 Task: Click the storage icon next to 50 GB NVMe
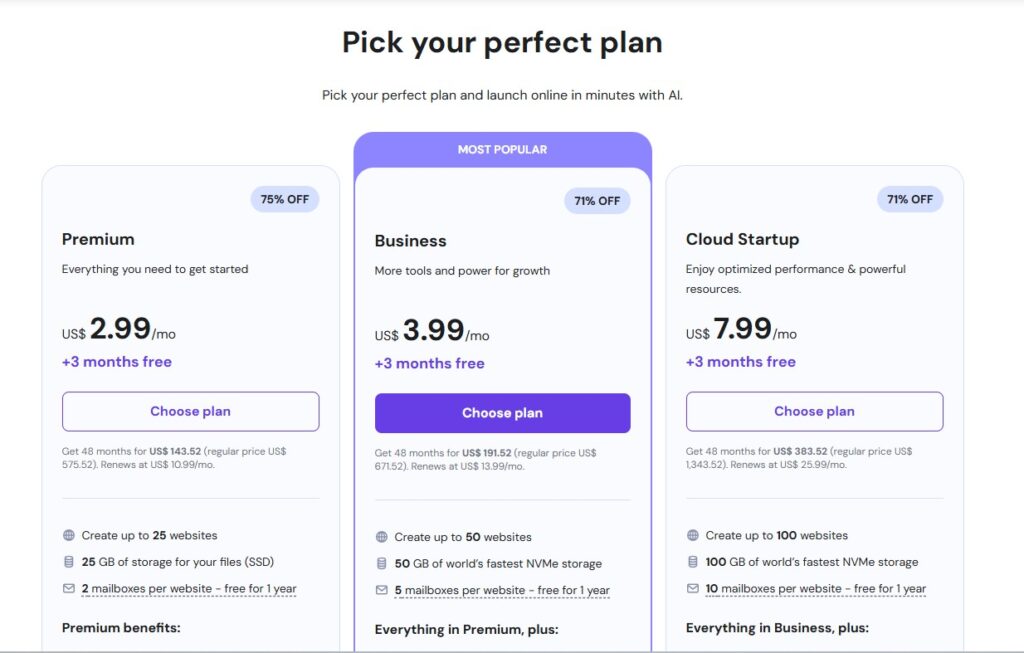[381, 564]
